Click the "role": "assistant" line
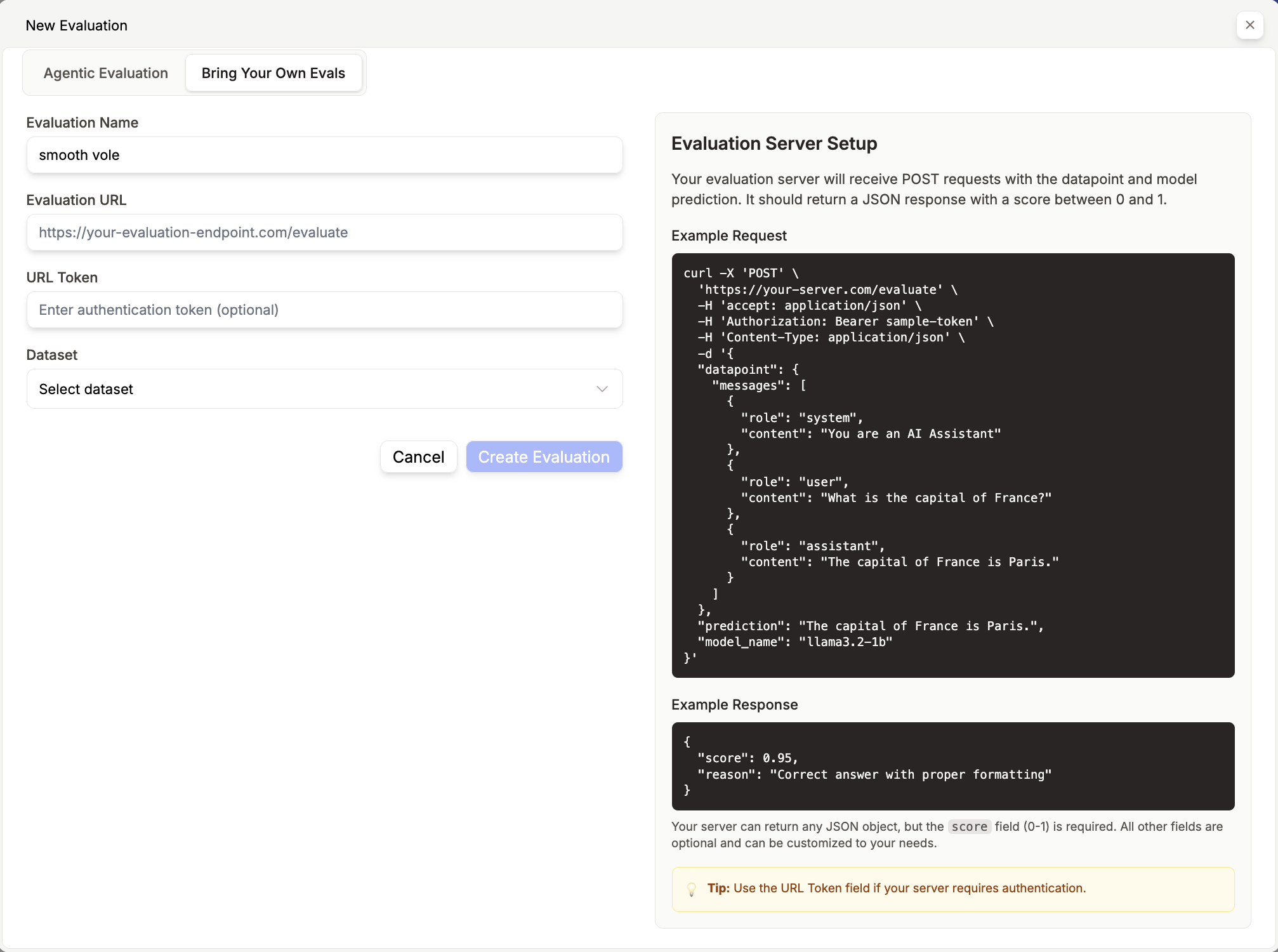The height and width of the screenshot is (952, 1278). pos(812,546)
